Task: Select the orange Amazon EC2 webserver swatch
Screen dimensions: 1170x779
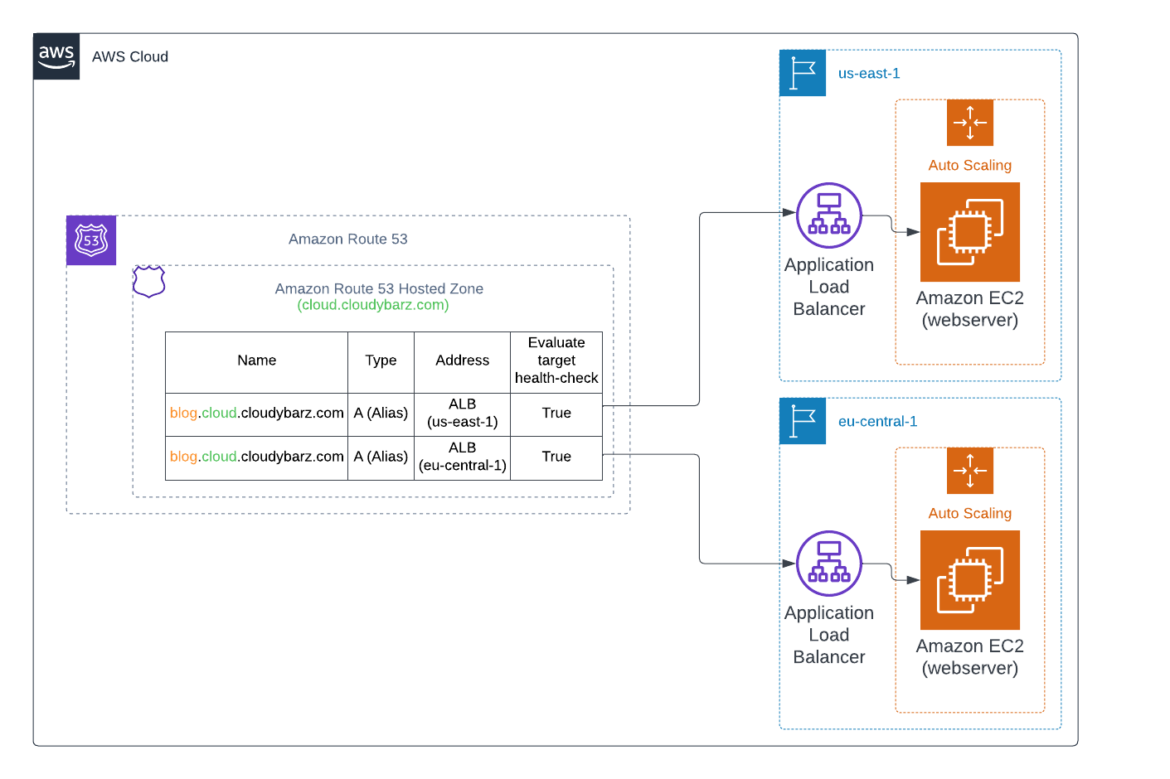Action: pyautogui.click(x=970, y=232)
